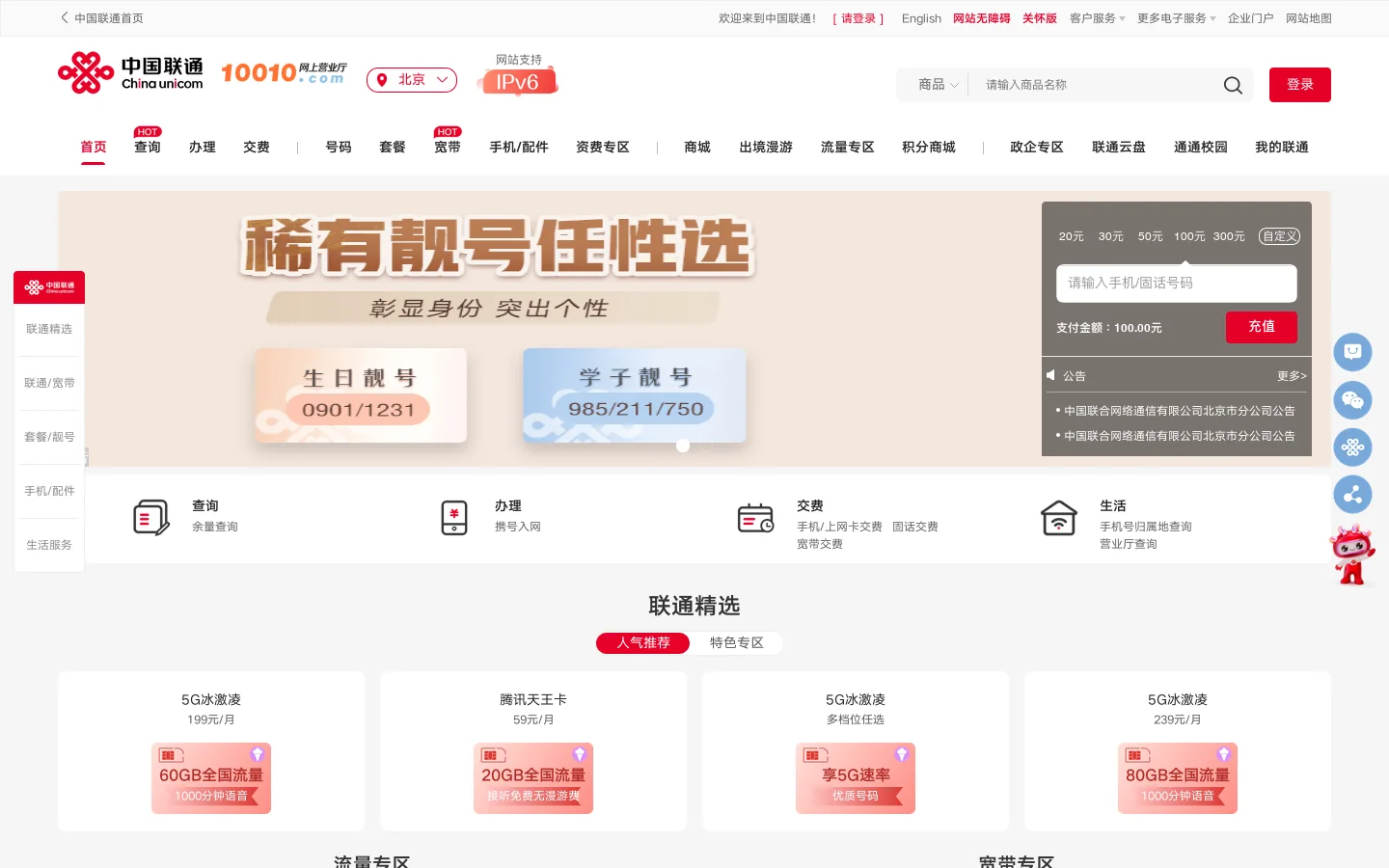Click the 请登录 link in top bar
The width and height of the screenshot is (1389, 868).
858,18
